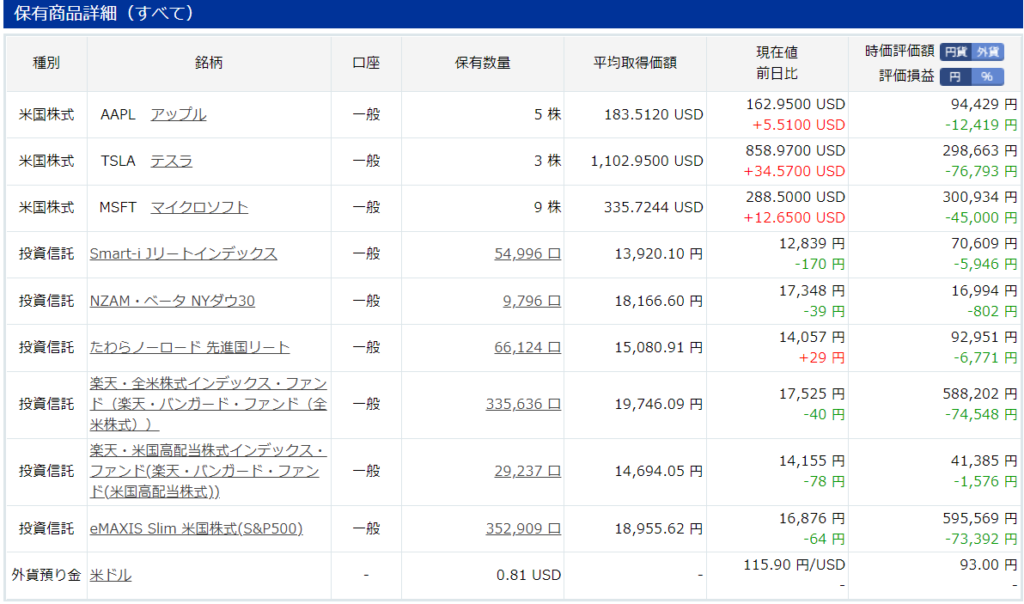
Task: Click the 54,996 口 holding quantity
Action: point(527,254)
